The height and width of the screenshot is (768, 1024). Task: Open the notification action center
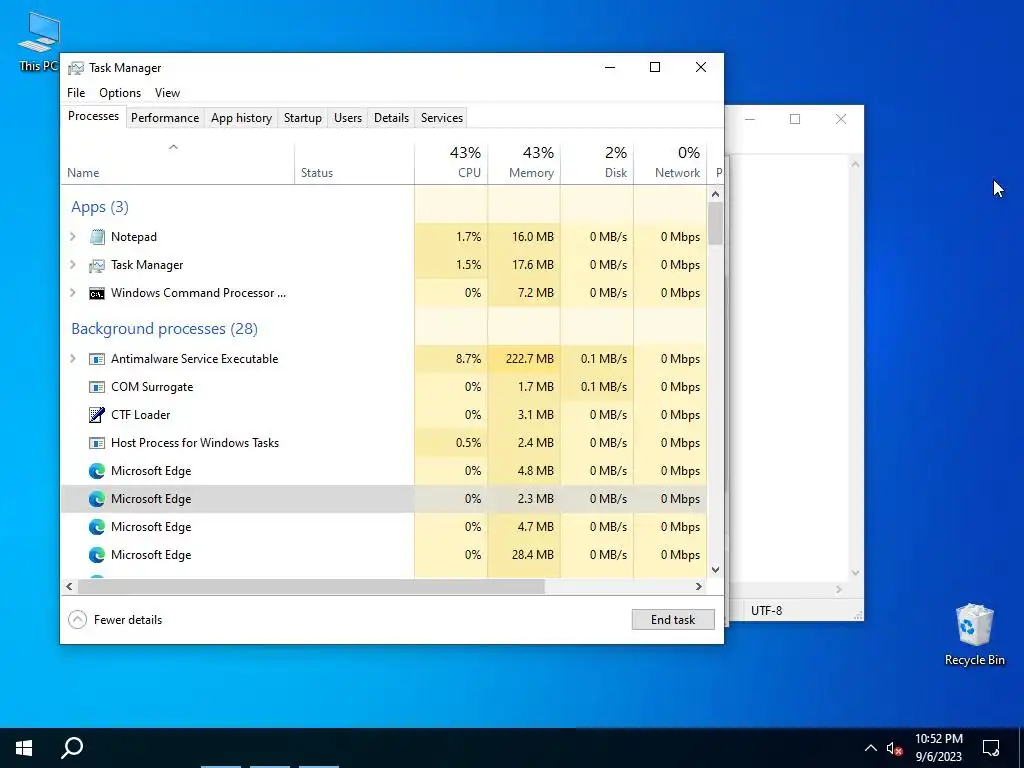991,748
